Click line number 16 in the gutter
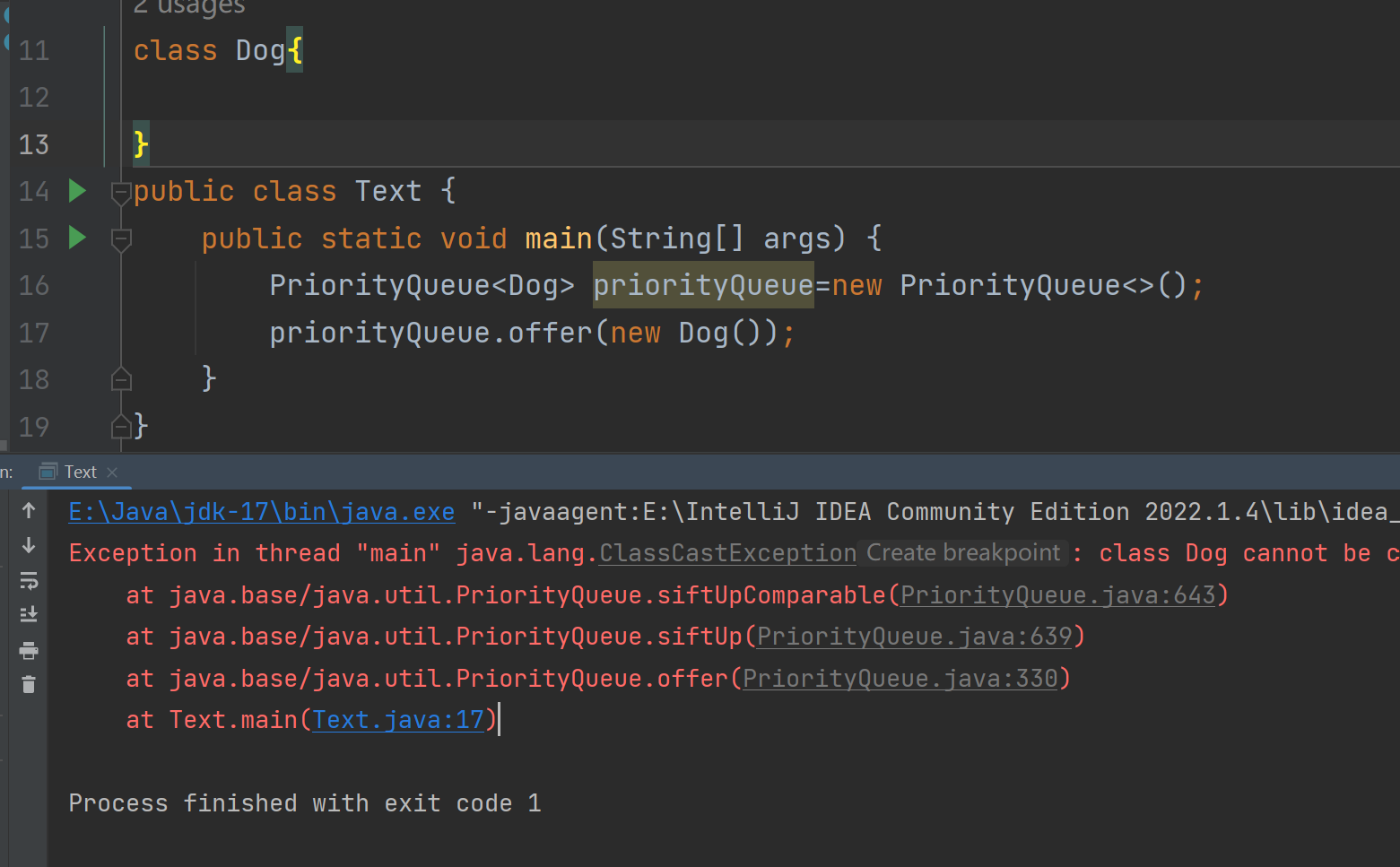 click(34, 285)
